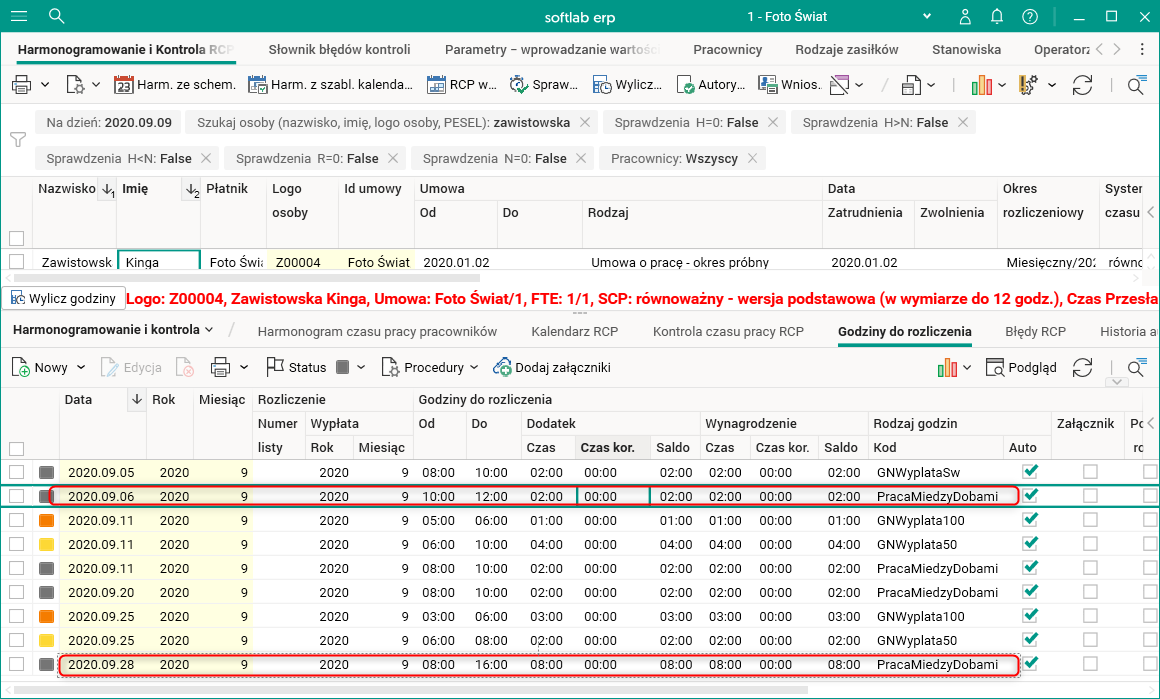Click the Wylicz godziny button

[64, 298]
